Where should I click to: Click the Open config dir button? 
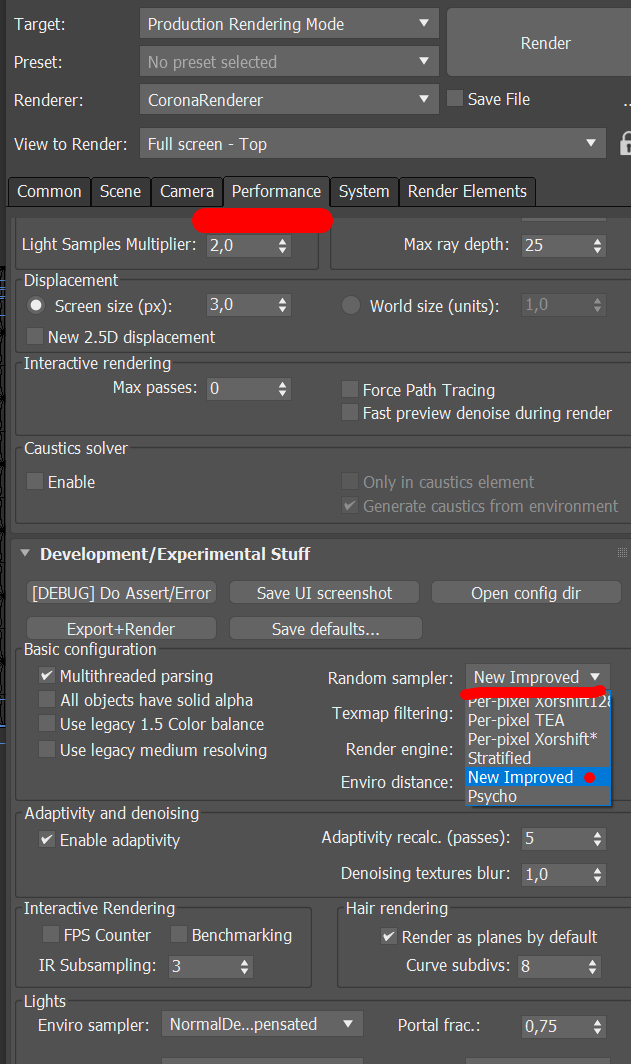click(x=526, y=592)
